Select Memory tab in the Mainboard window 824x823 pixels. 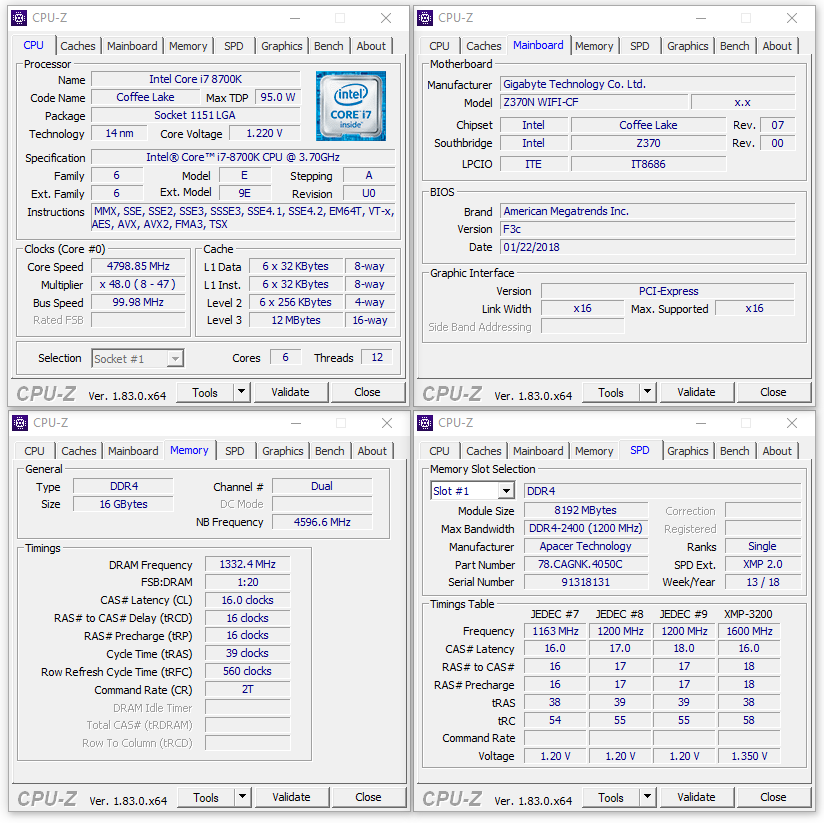click(x=594, y=46)
